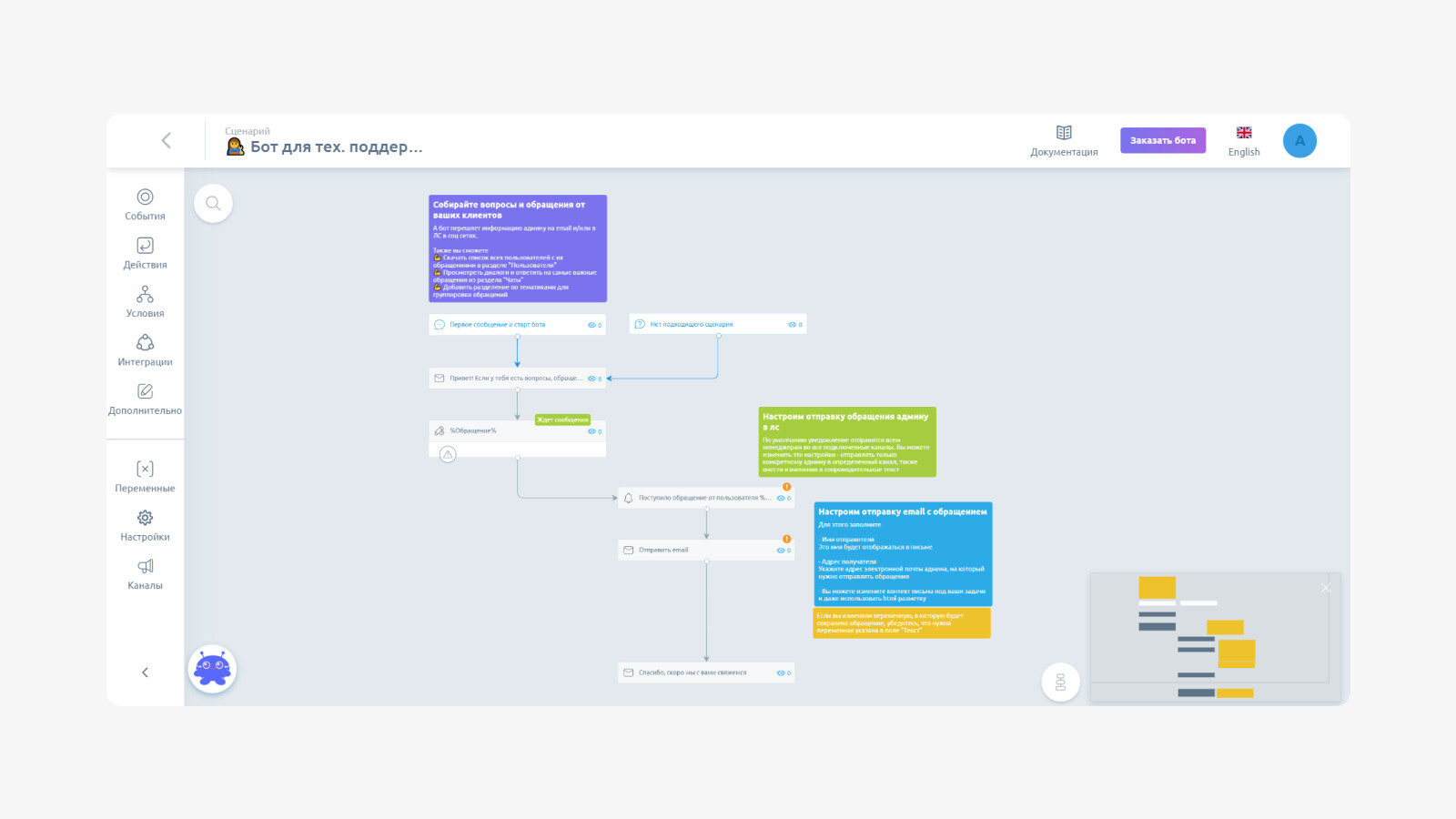Go back using the header chevron
1456x819 pixels.
(x=166, y=140)
